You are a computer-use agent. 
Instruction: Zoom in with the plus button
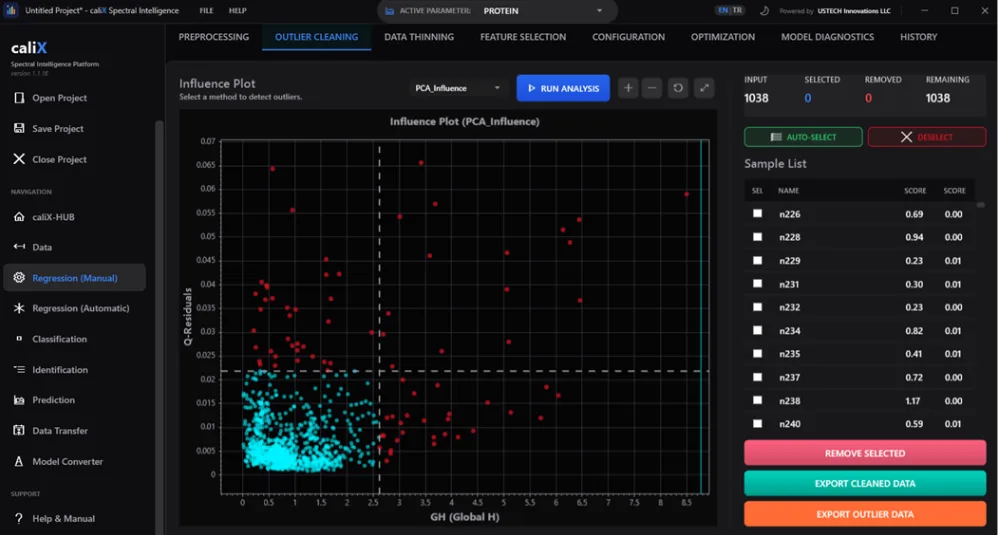pos(628,88)
